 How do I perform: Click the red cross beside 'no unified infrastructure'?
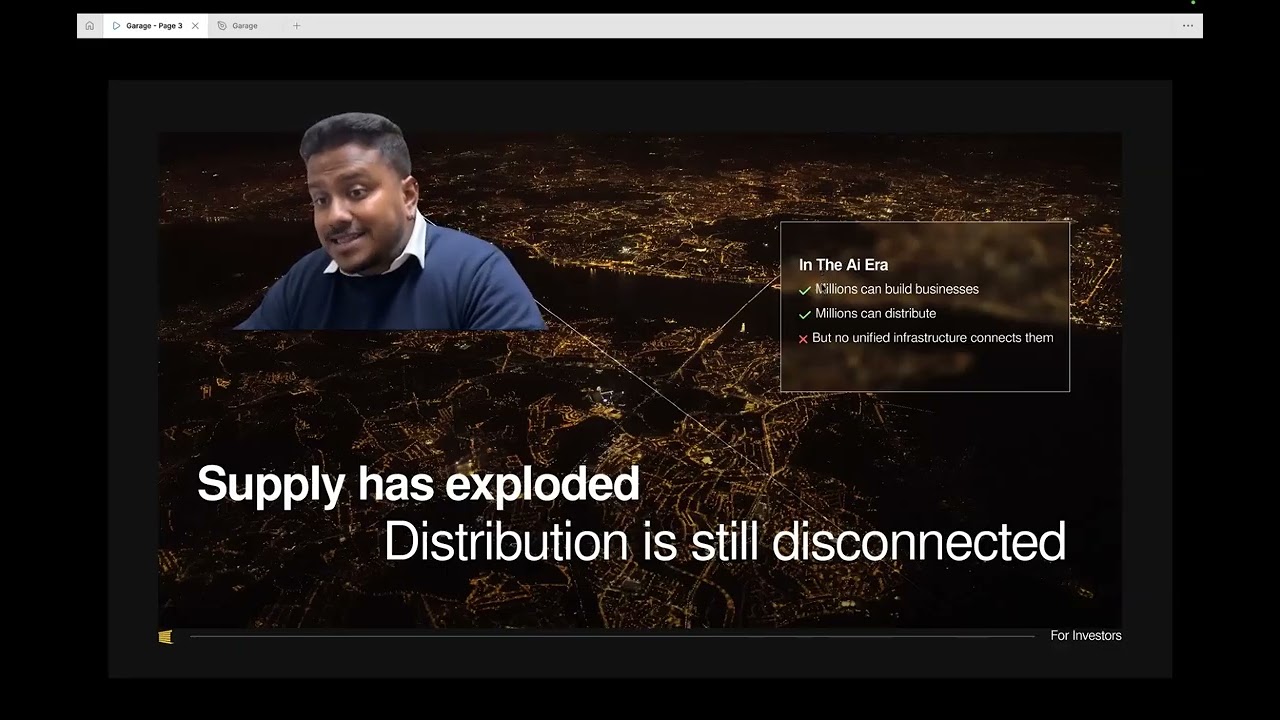[803, 339]
